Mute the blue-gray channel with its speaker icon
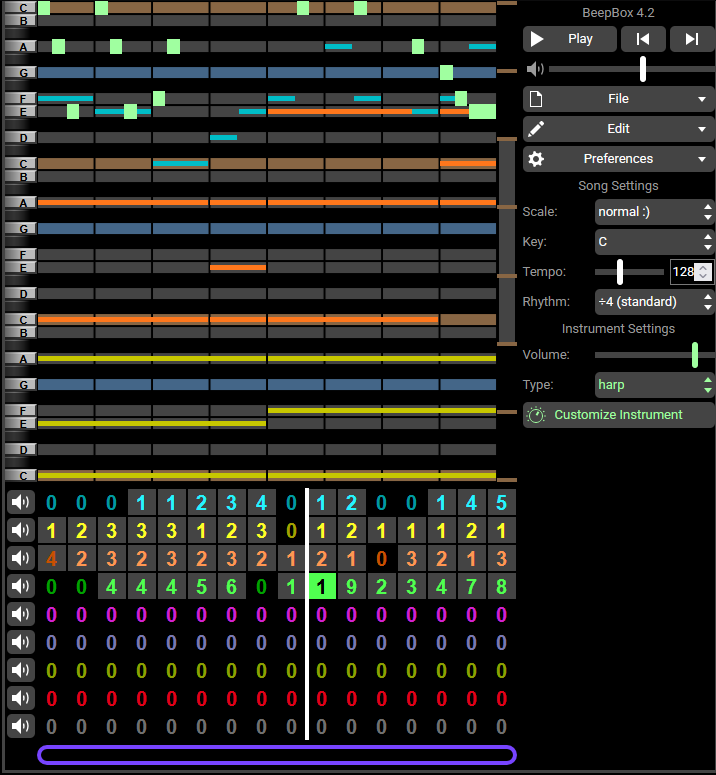Image resolution: width=716 pixels, height=775 pixels. pos(21,643)
